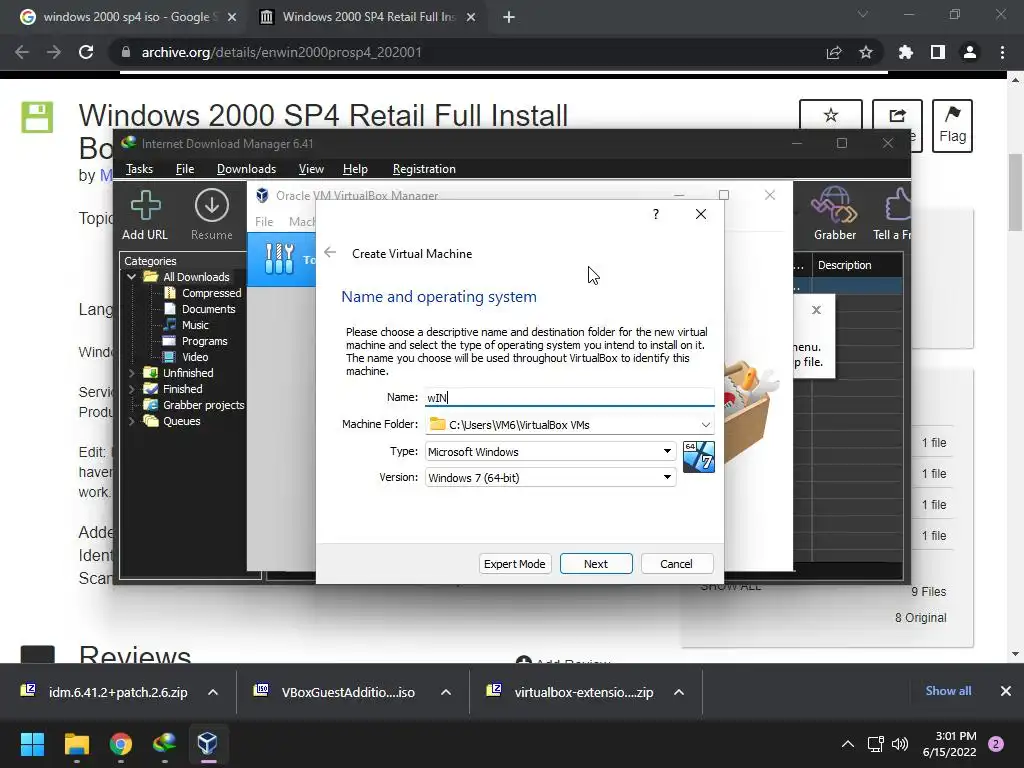Open Windows Start menu
Image resolution: width=1024 pixels, height=768 pixels.
[32, 744]
